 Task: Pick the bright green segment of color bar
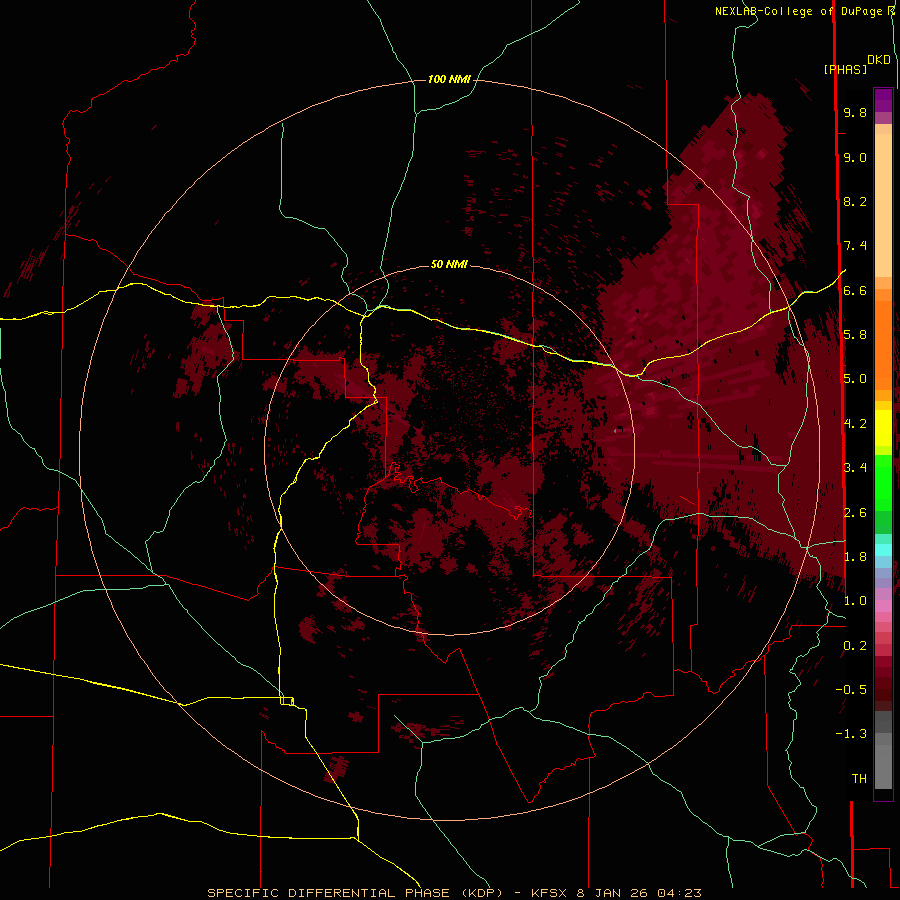click(883, 482)
